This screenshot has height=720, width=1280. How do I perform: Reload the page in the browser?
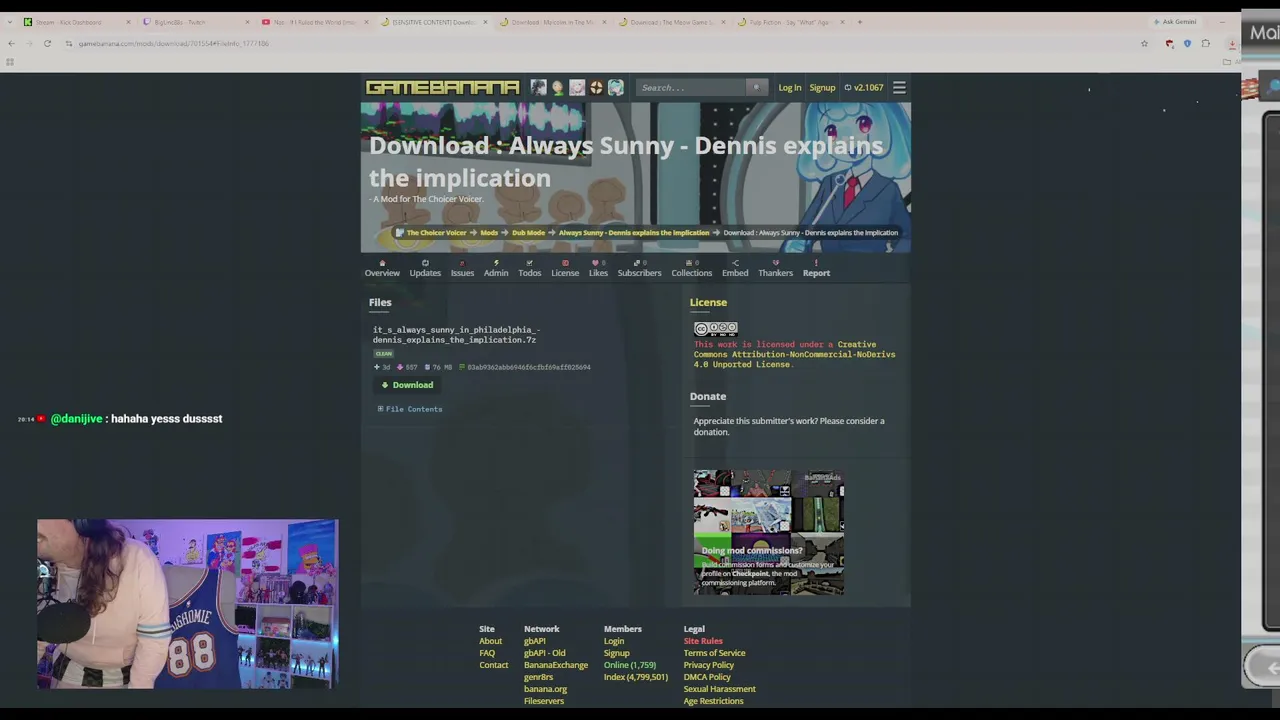pos(47,43)
